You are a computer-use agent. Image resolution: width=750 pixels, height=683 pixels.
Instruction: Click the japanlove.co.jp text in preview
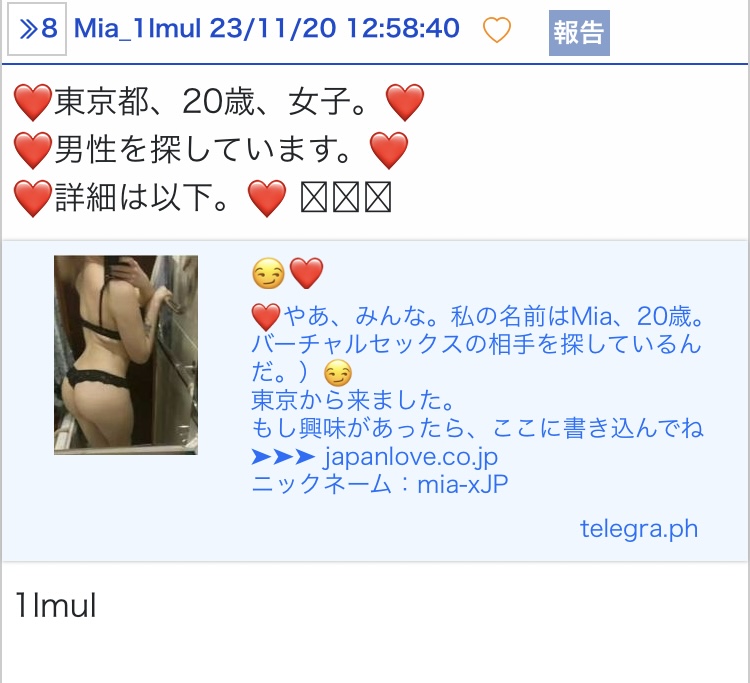pos(411,457)
